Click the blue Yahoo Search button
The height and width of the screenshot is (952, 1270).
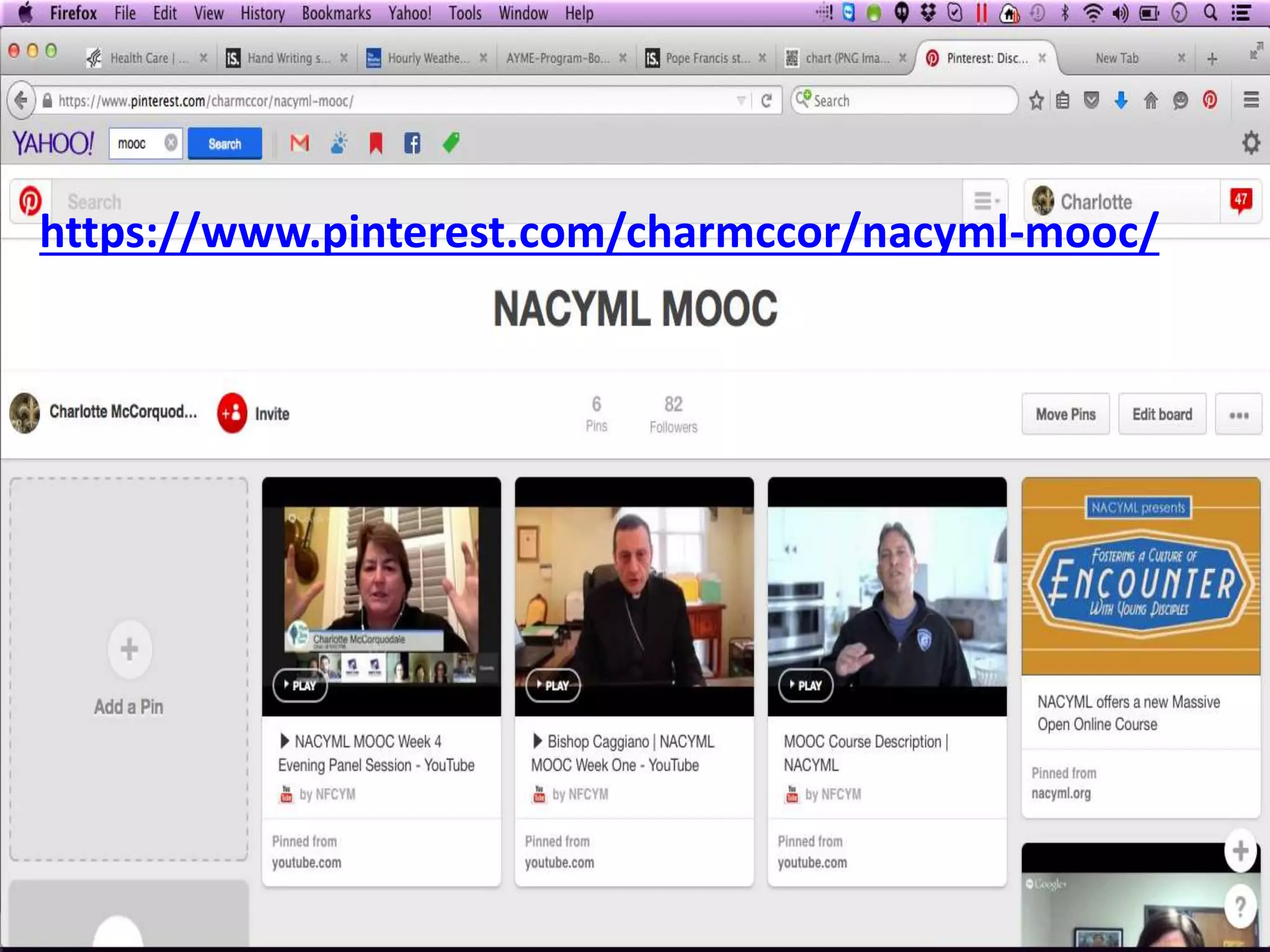tap(224, 144)
